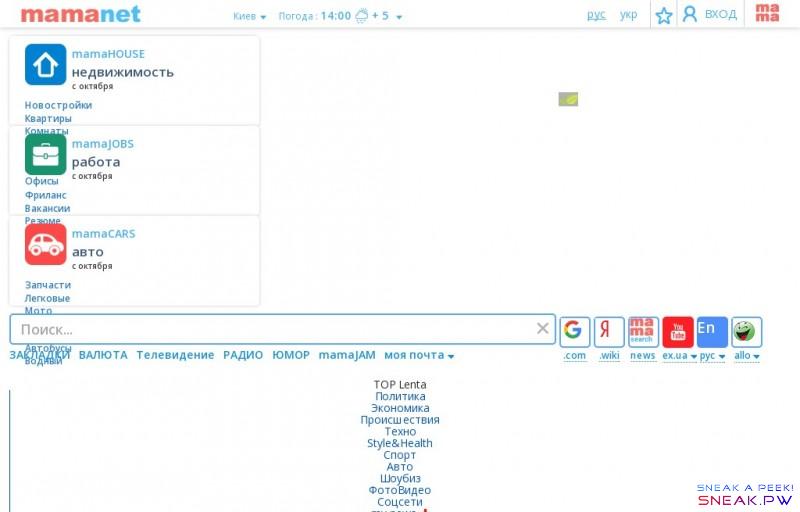Open the mamaCARS red car icon
The width and height of the screenshot is (800, 512).
point(45,244)
